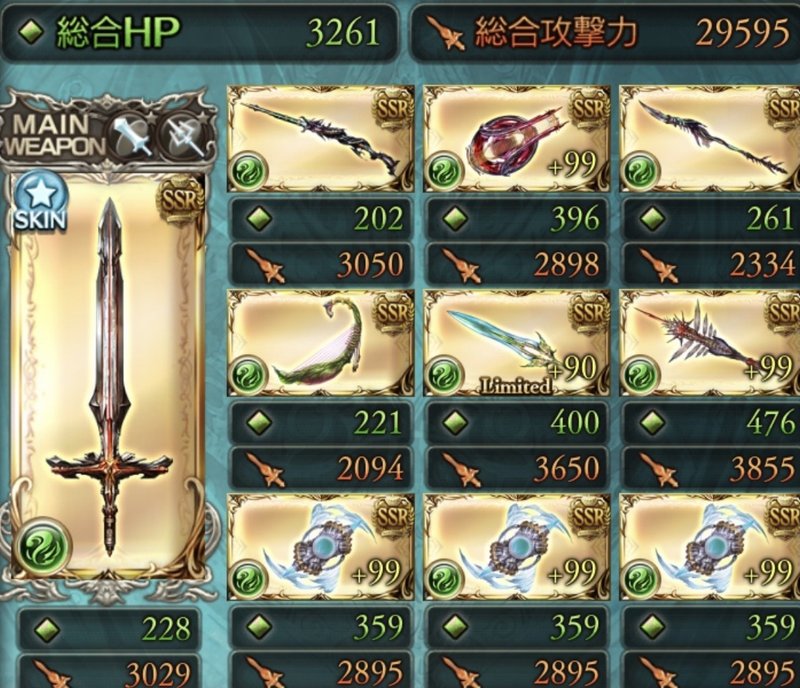Tap the wind element icon on the red orb weapon
Screen dimensions: 800x688
pyautogui.click(x=445, y=171)
